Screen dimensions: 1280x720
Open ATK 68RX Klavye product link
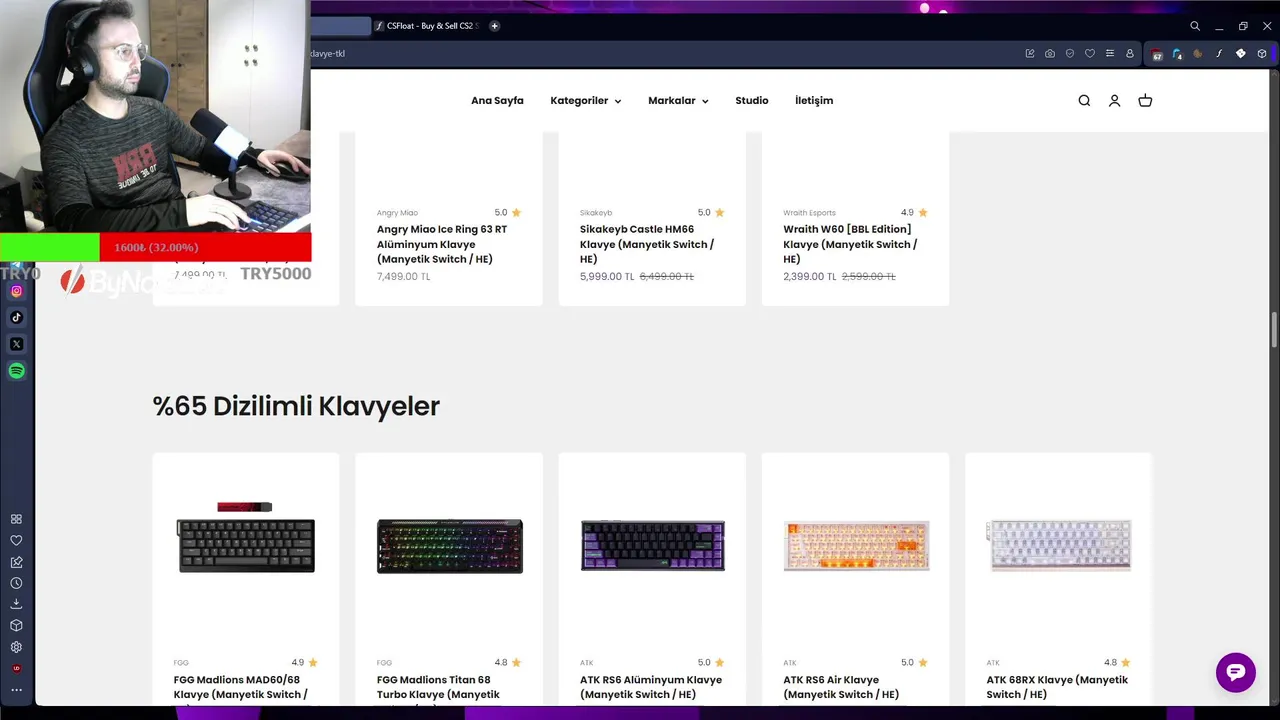tap(1057, 687)
